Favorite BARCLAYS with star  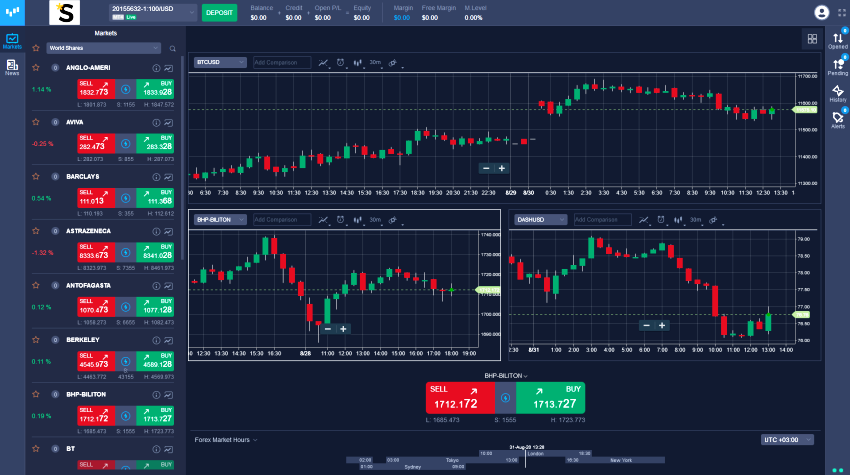click(36, 176)
